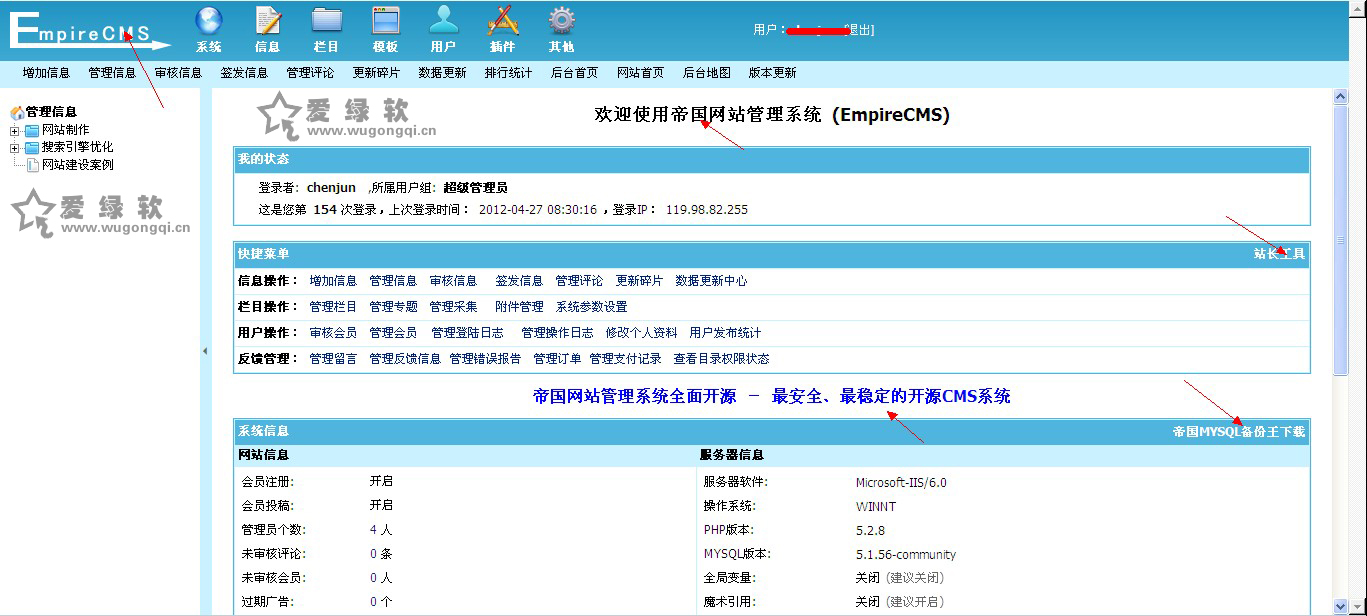Click the 搜索引擎优化 folder icon
This screenshot has width=1367, height=616.
point(32,147)
